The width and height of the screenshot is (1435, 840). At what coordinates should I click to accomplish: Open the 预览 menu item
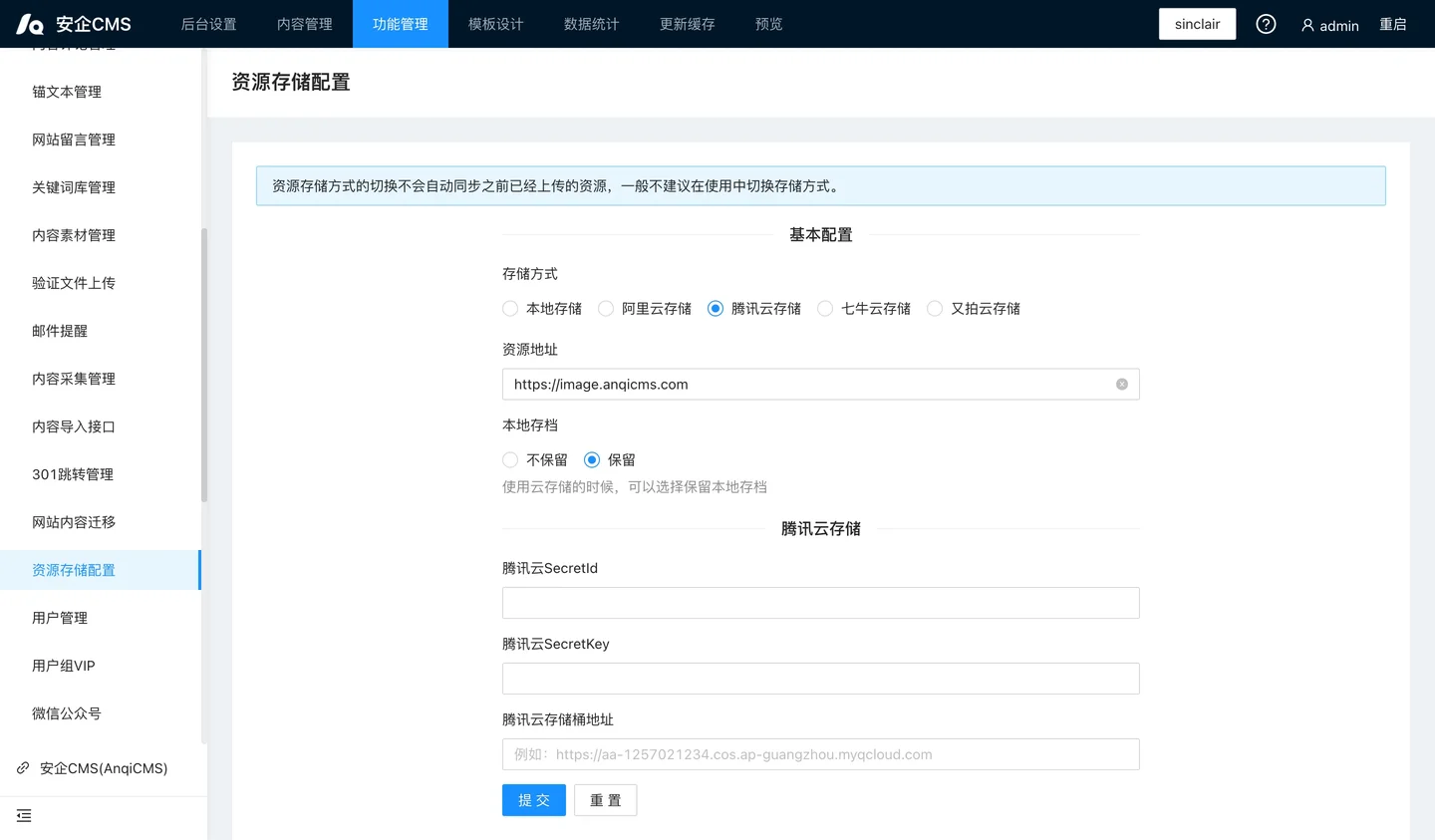pyautogui.click(x=768, y=23)
